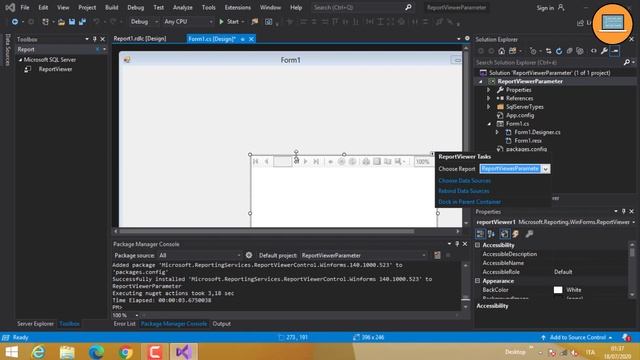
Task: Select ReportViewer item in Toolbox
Action: tap(56, 69)
